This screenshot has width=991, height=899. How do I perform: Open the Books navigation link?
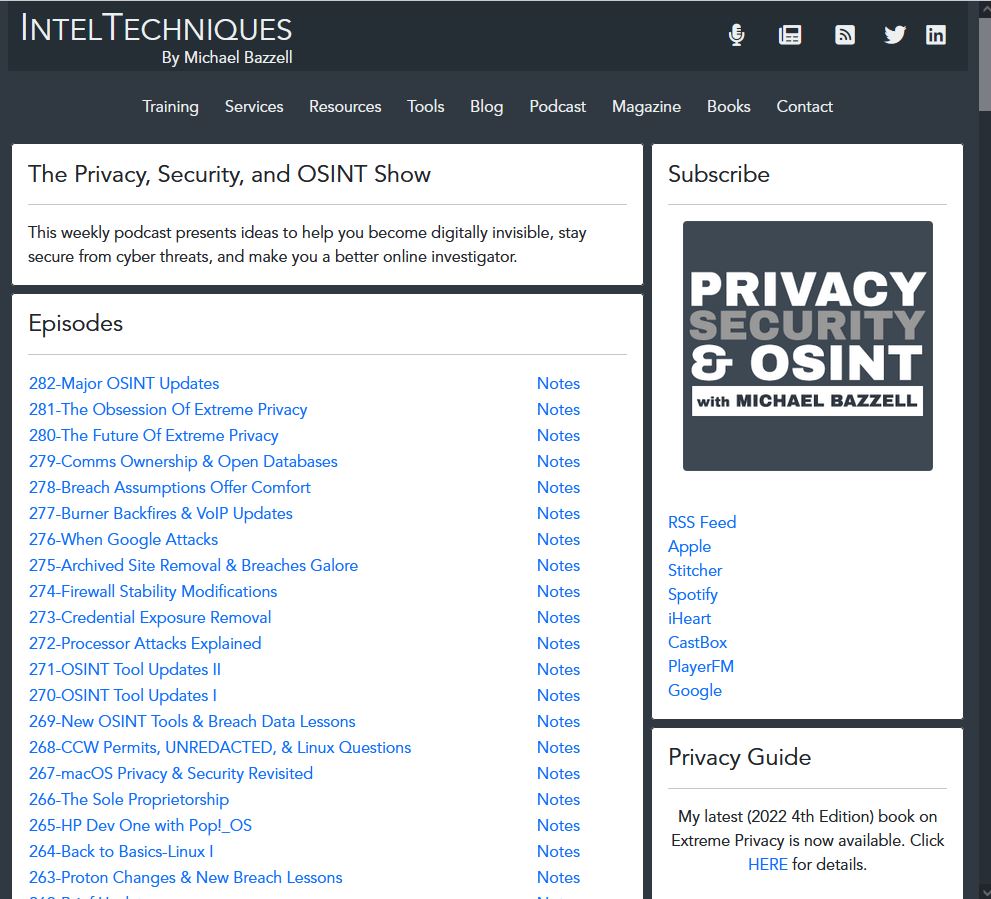tap(729, 106)
